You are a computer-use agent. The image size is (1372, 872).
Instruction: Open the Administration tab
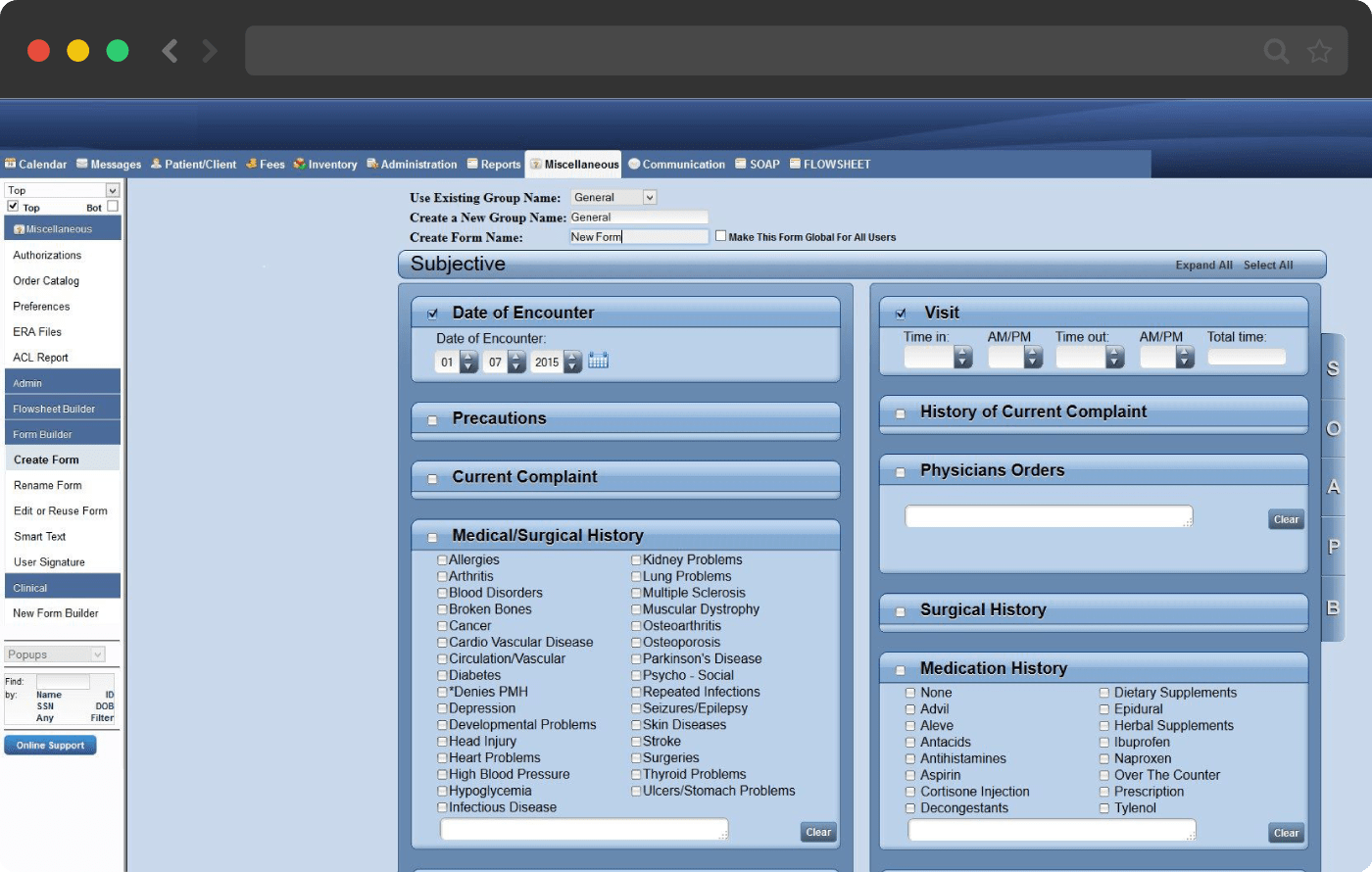(x=412, y=164)
